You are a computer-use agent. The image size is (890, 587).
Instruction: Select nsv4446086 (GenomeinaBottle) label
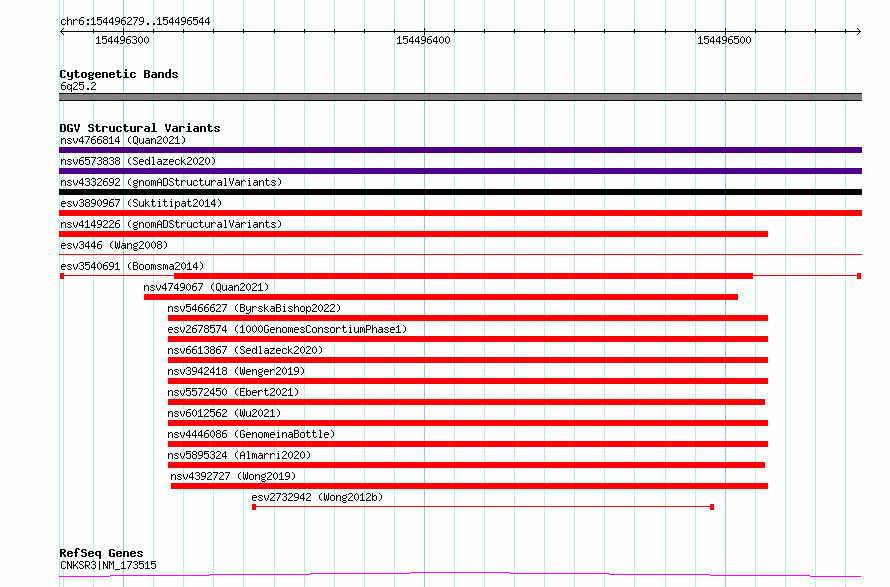(251, 434)
